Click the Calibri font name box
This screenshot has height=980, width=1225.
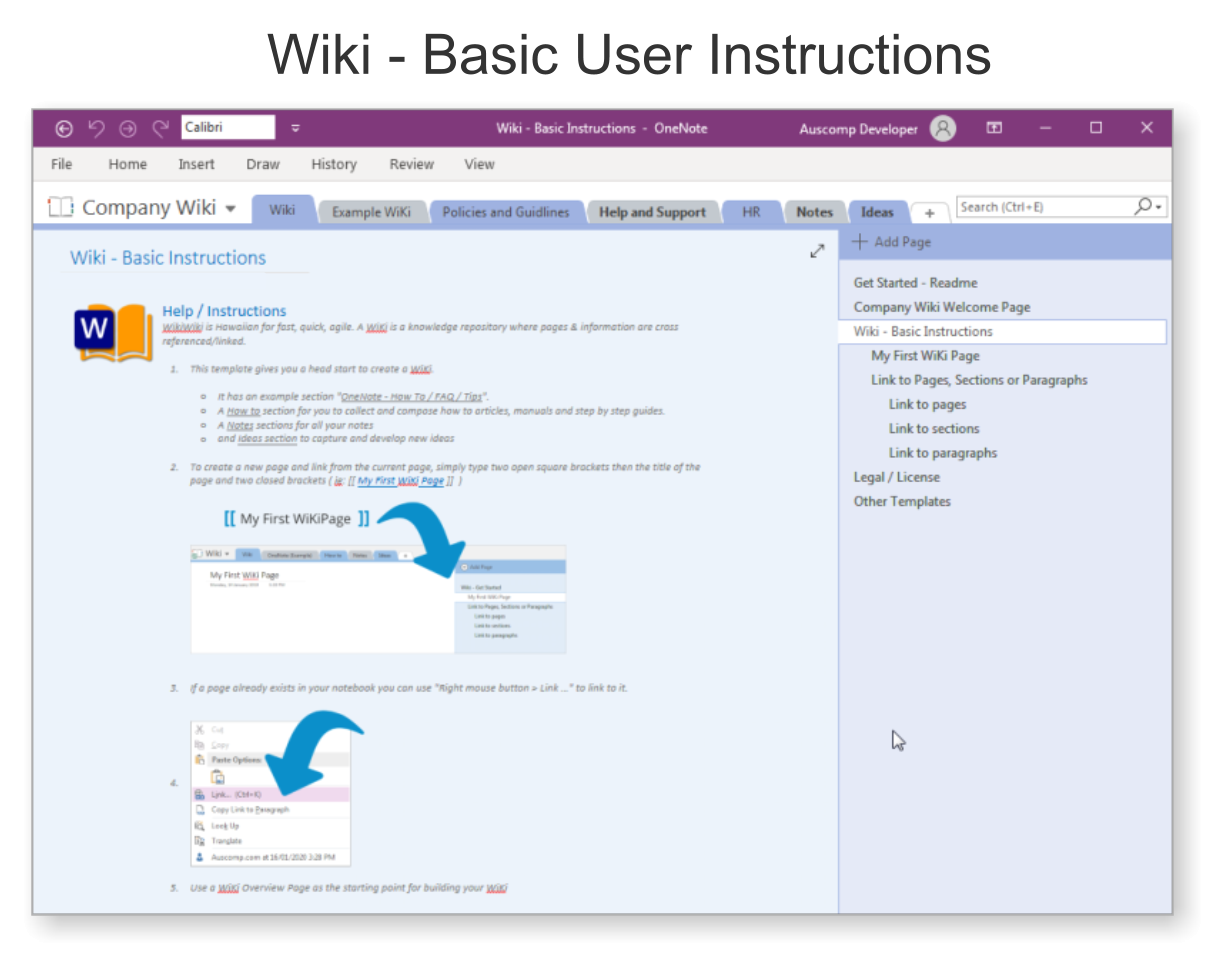[x=228, y=127]
